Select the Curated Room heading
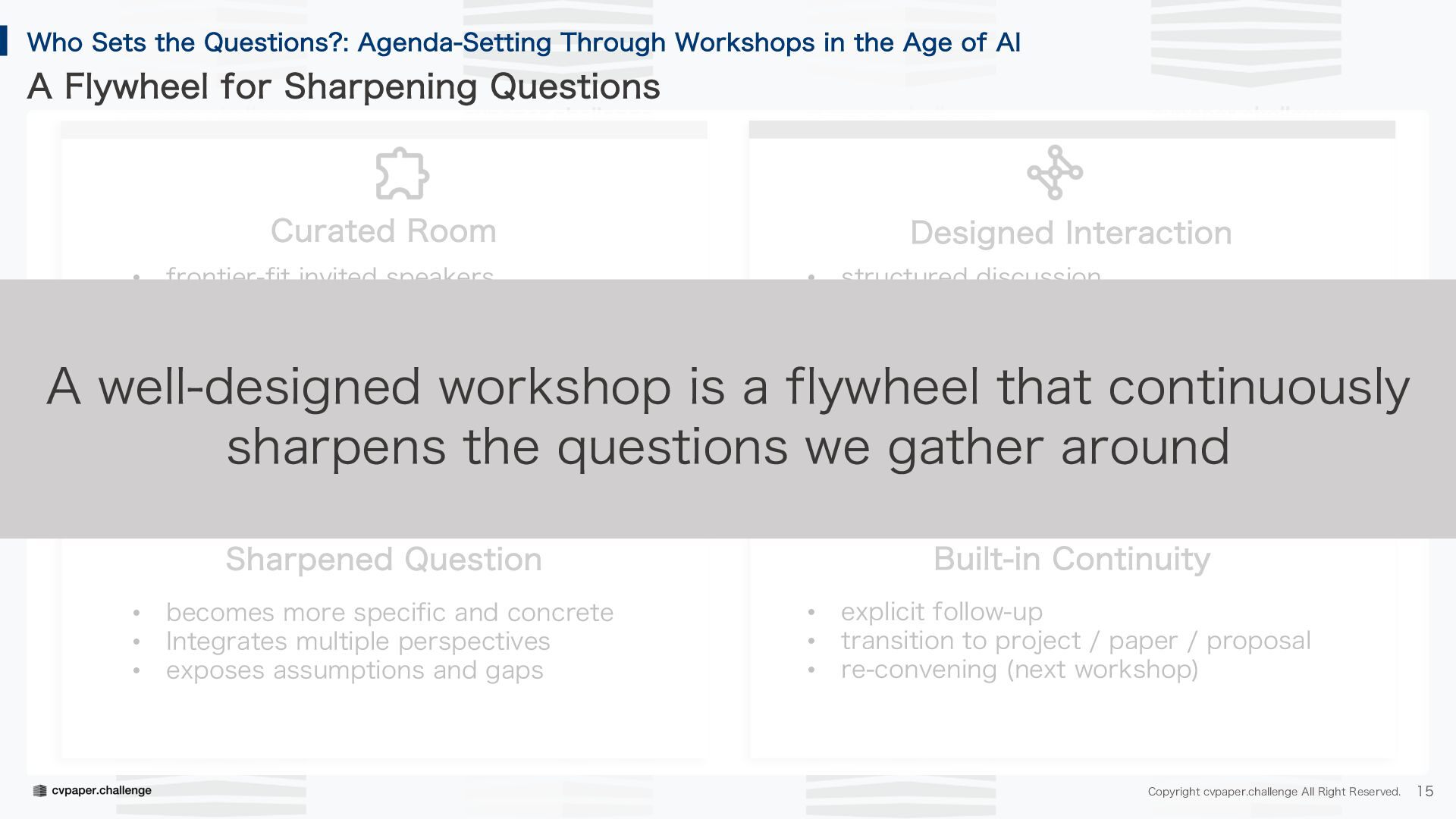 [x=384, y=231]
